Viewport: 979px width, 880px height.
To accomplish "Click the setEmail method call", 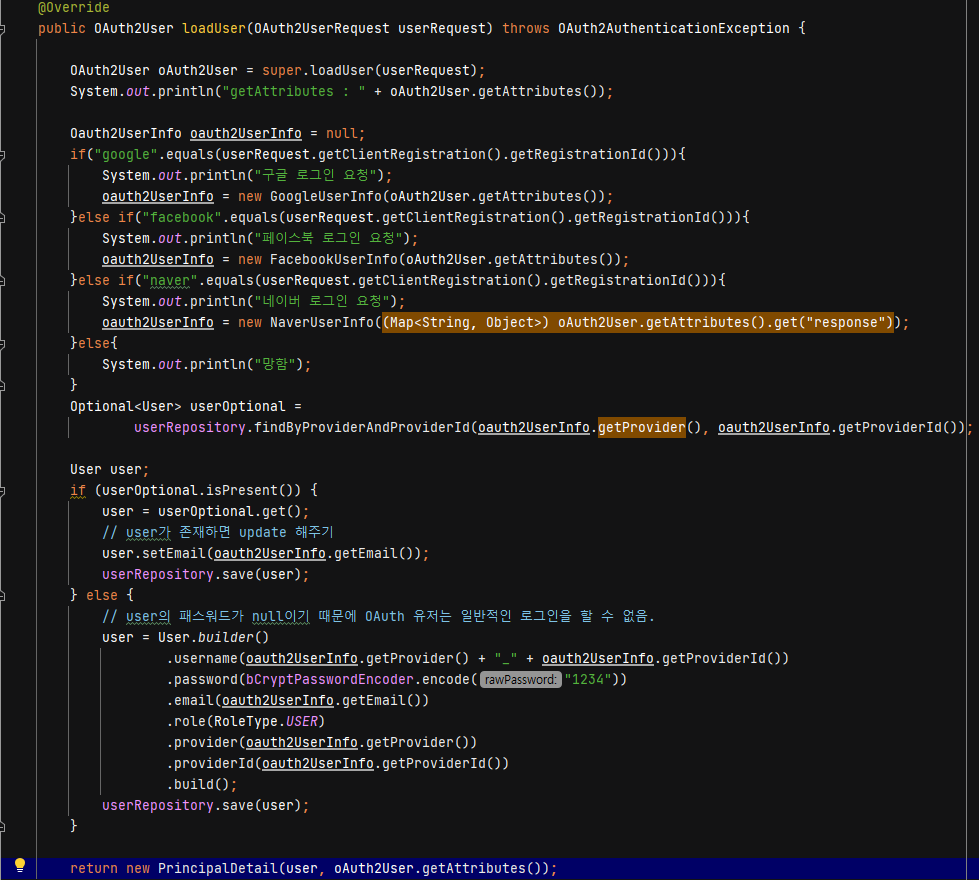I will click(174, 553).
